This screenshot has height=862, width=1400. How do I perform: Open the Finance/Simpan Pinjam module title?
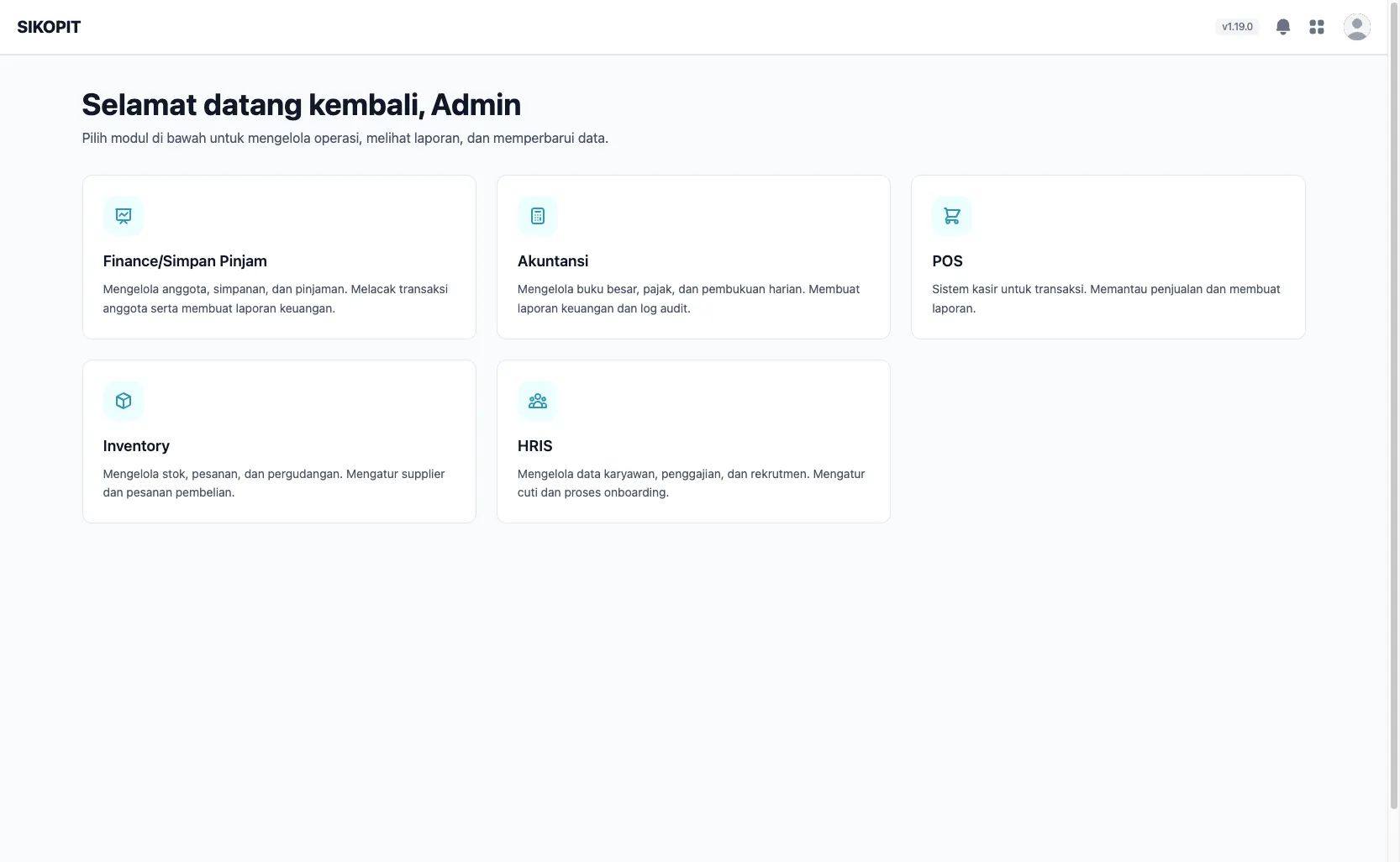185,261
